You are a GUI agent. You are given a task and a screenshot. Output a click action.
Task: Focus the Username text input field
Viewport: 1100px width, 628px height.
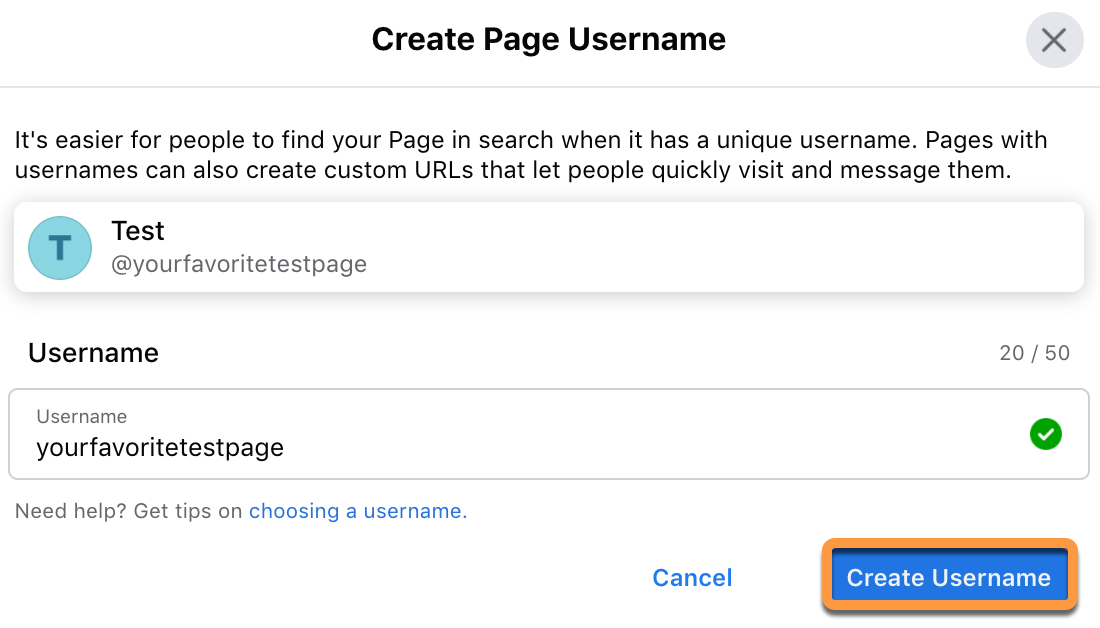600,434
